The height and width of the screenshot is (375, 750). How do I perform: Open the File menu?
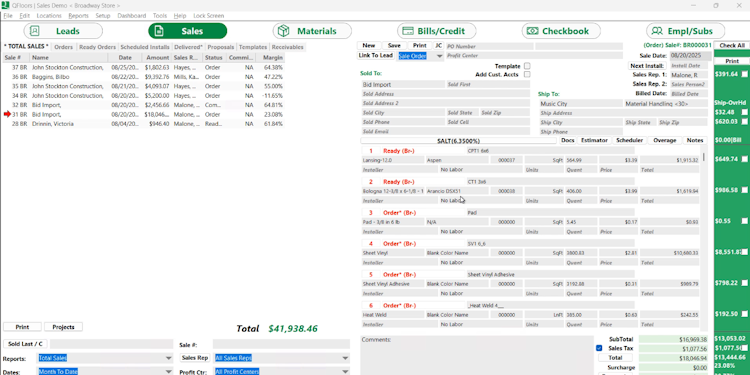click(x=8, y=16)
